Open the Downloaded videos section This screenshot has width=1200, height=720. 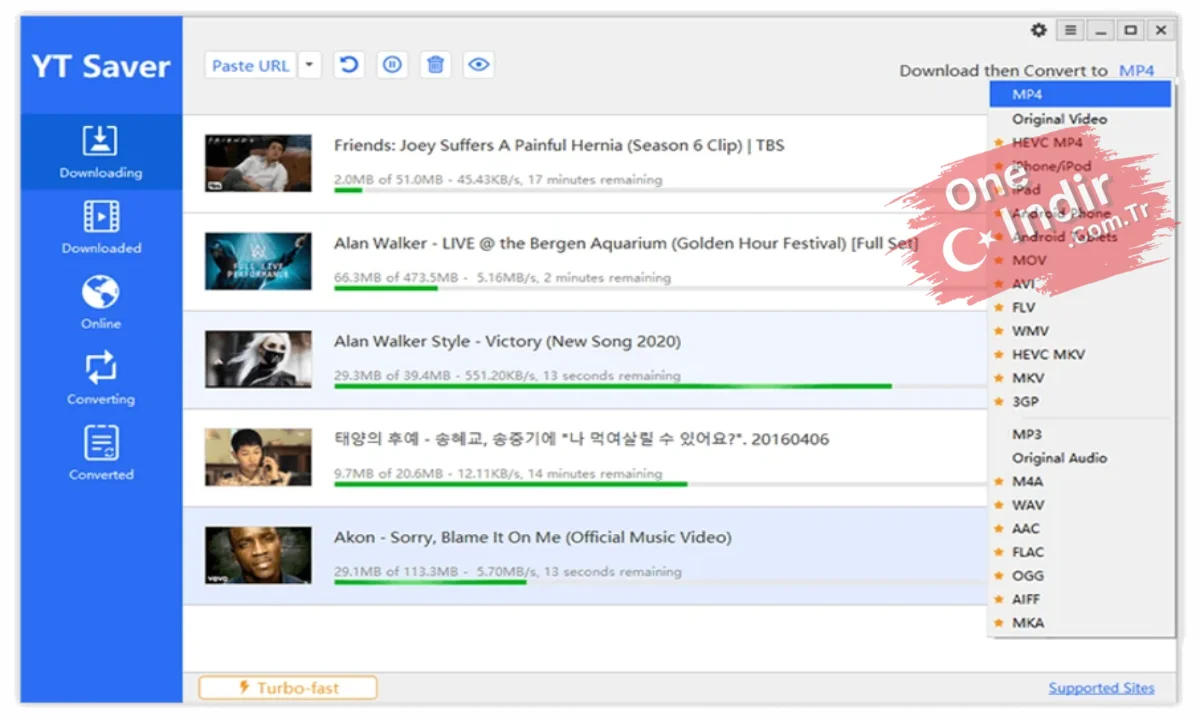(101, 227)
